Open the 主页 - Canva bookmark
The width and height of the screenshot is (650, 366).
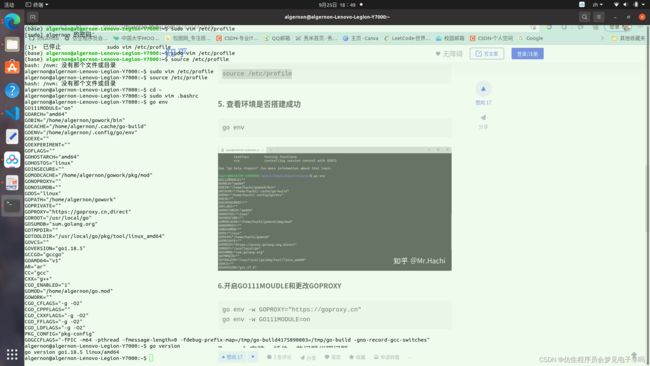(x=361, y=38)
